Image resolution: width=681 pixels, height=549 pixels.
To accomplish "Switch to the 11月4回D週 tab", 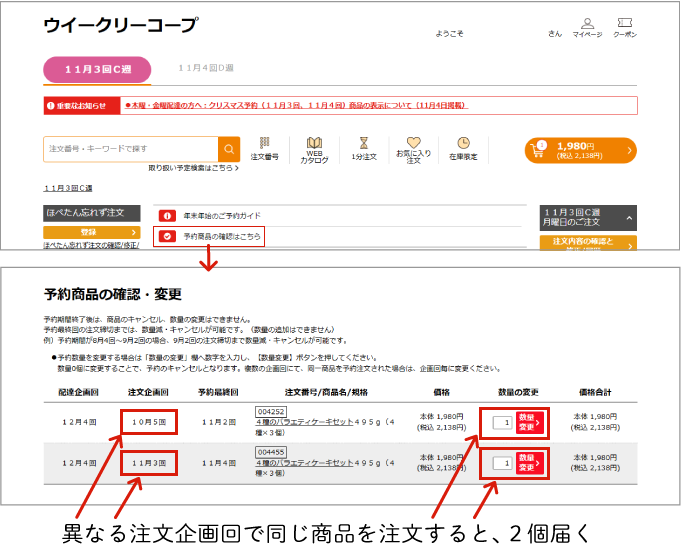I will (206, 68).
